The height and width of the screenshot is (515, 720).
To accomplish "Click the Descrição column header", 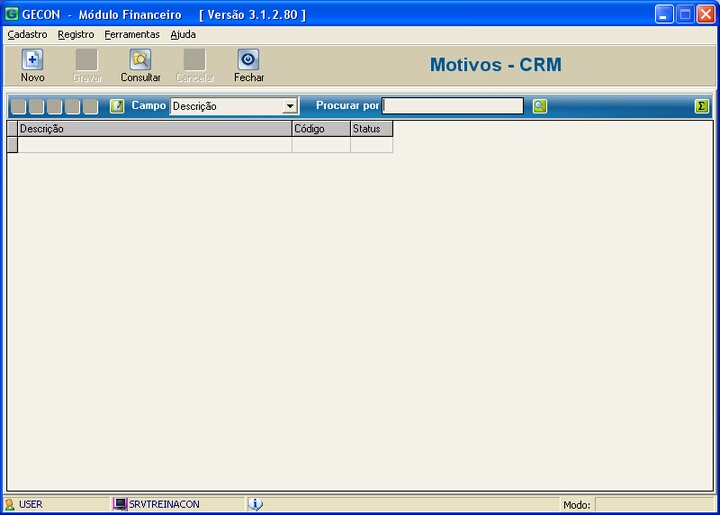I will click(154, 129).
